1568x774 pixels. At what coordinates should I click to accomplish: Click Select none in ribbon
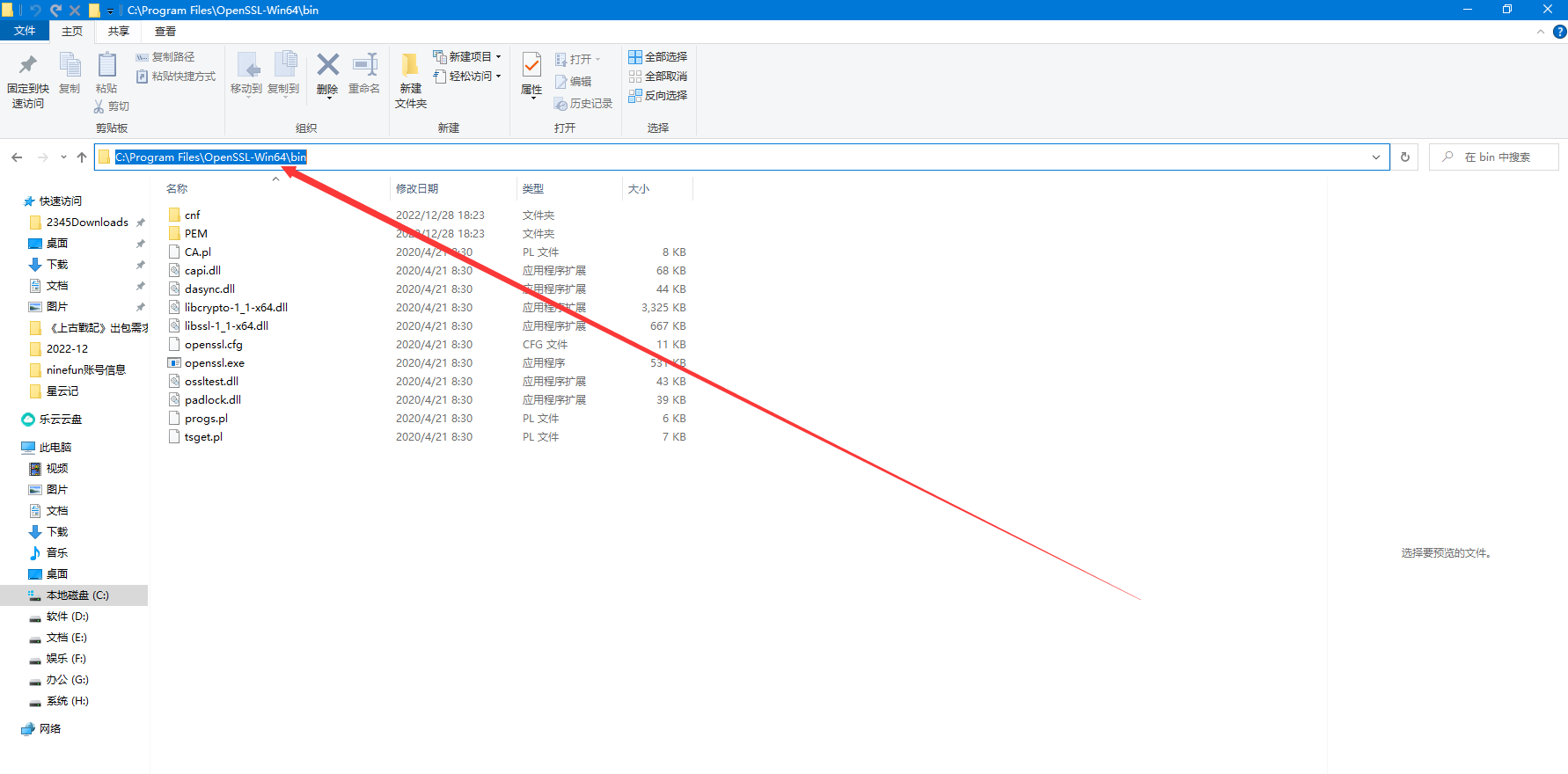click(x=658, y=77)
